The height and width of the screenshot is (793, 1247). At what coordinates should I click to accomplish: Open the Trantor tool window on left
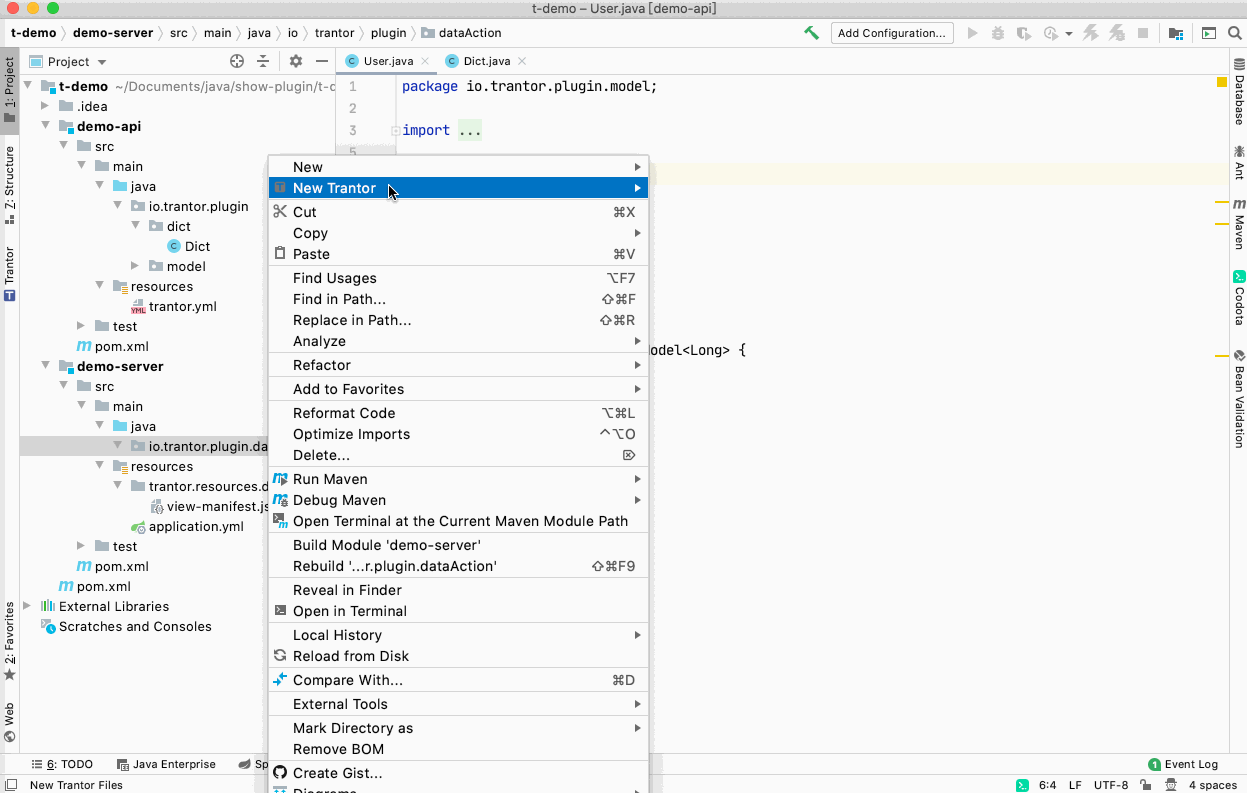(9, 273)
